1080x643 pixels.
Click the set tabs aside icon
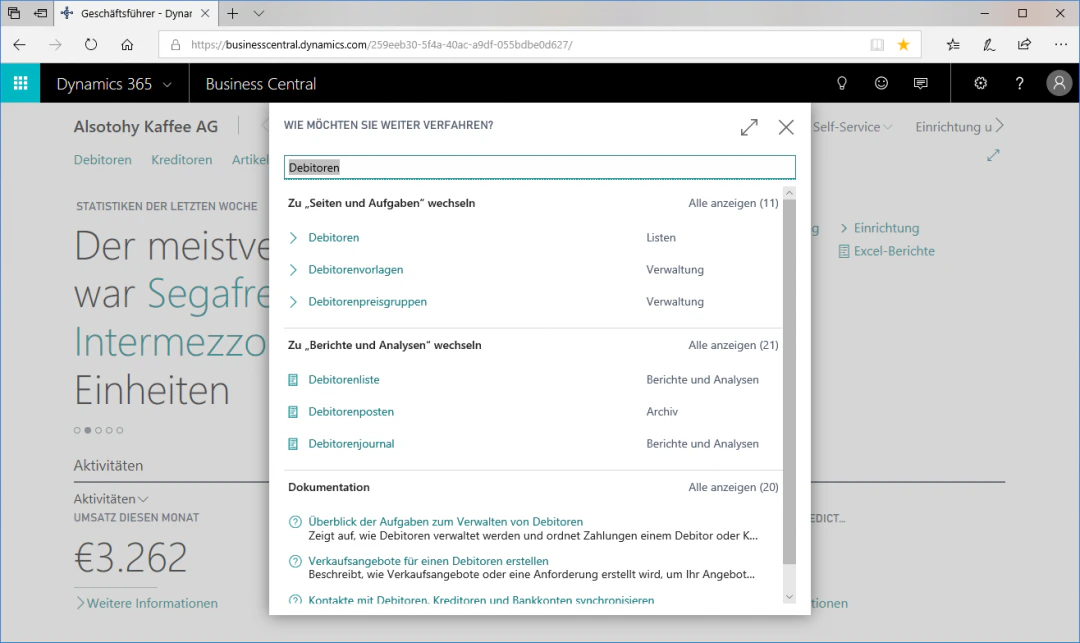click(40, 13)
